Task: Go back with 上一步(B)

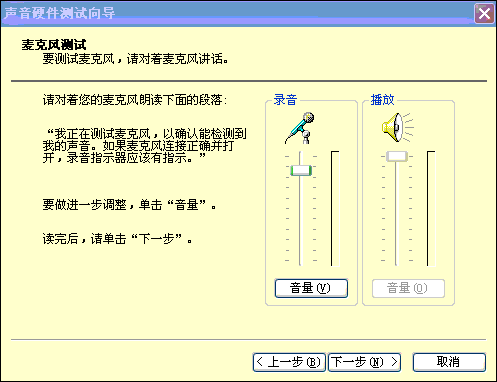Action: click(289, 362)
